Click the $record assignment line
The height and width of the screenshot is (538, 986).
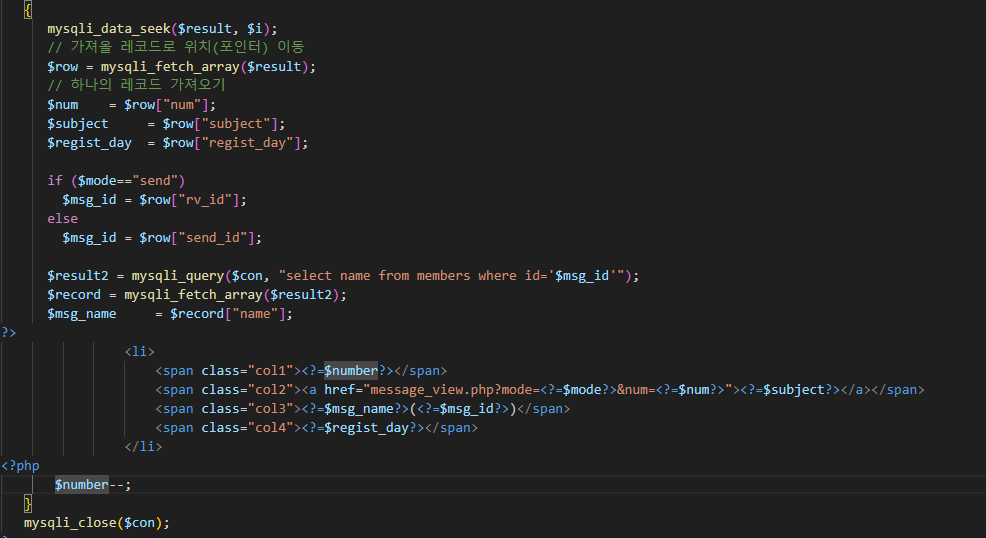click(x=196, y=295)
